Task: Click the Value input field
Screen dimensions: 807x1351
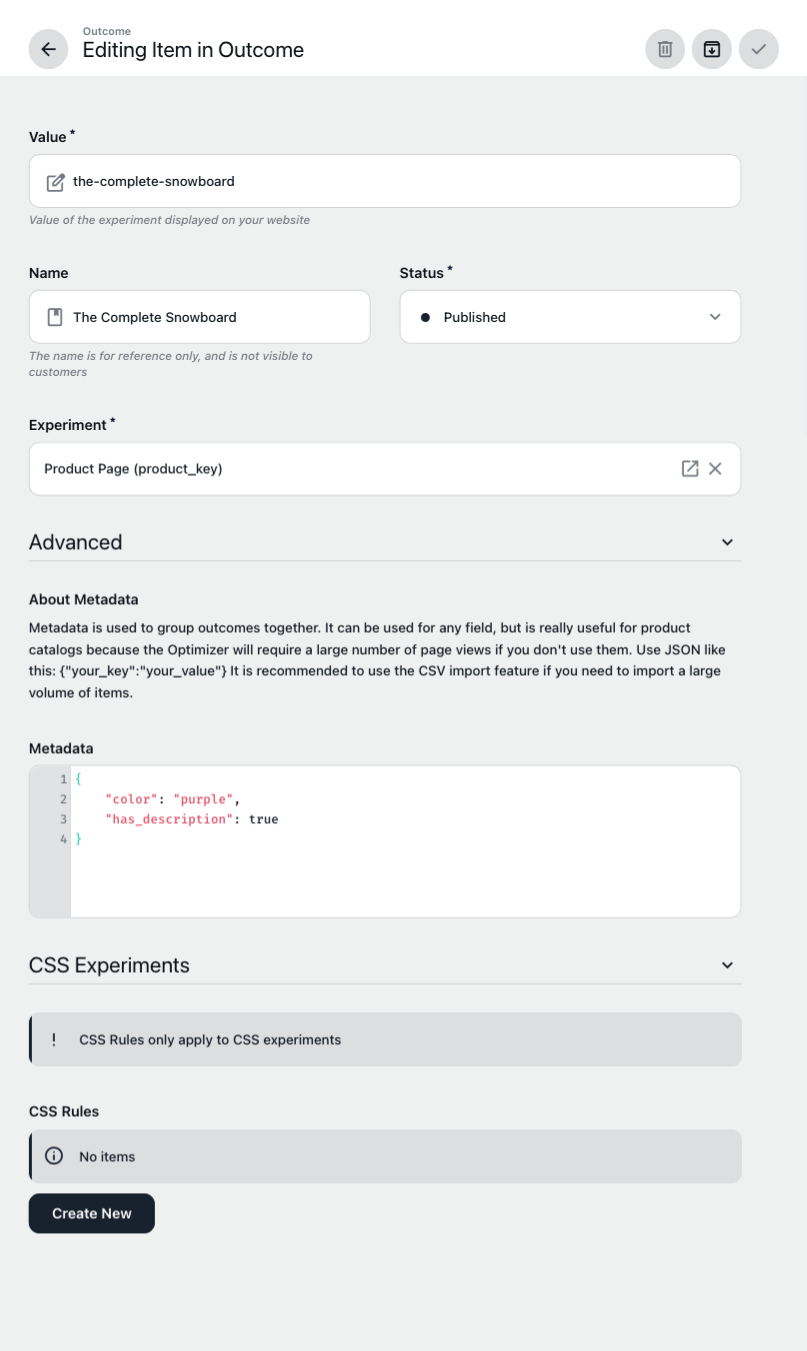Action: pyautogui.click(x=385, y=181)
